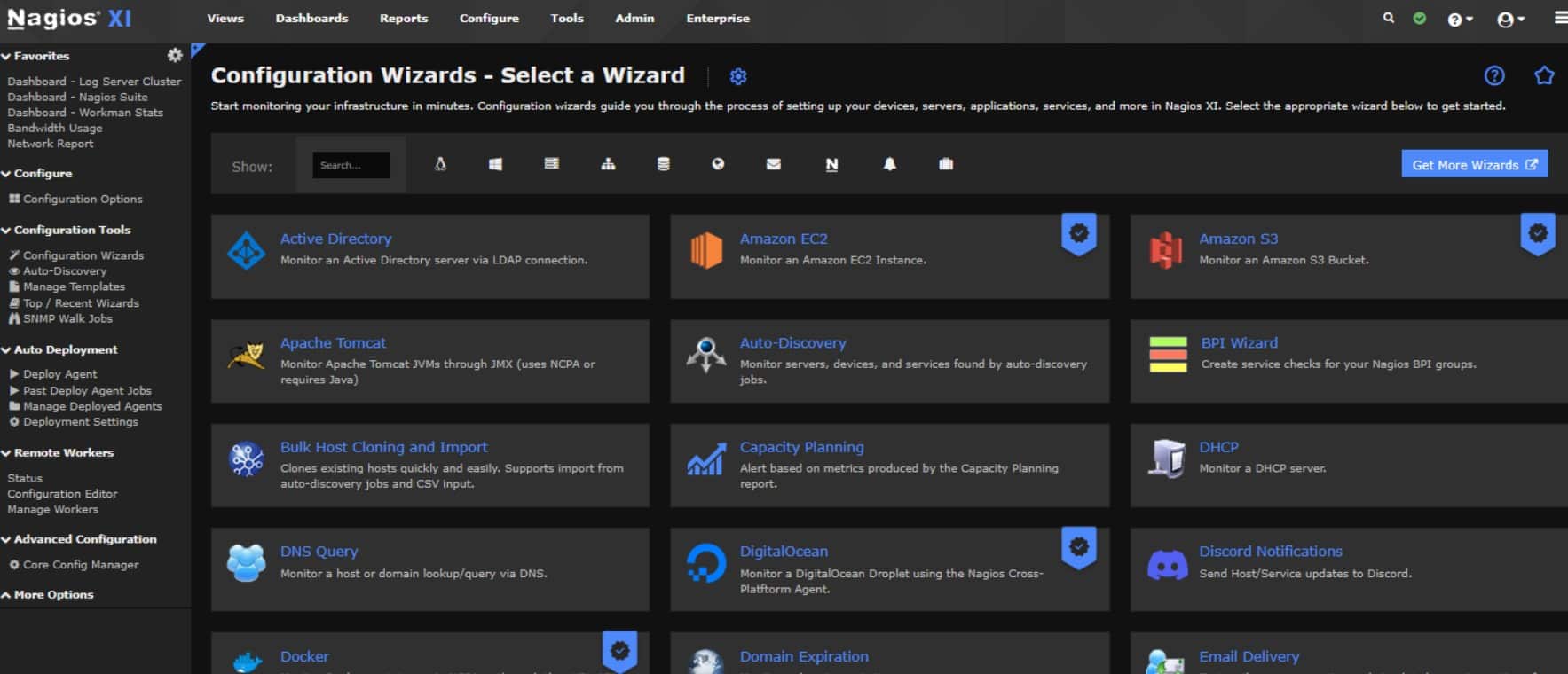This screenshot has width=1568, height=674.
Task: Click the Amazon EC2 verified badge
Action: point(1079,234)
